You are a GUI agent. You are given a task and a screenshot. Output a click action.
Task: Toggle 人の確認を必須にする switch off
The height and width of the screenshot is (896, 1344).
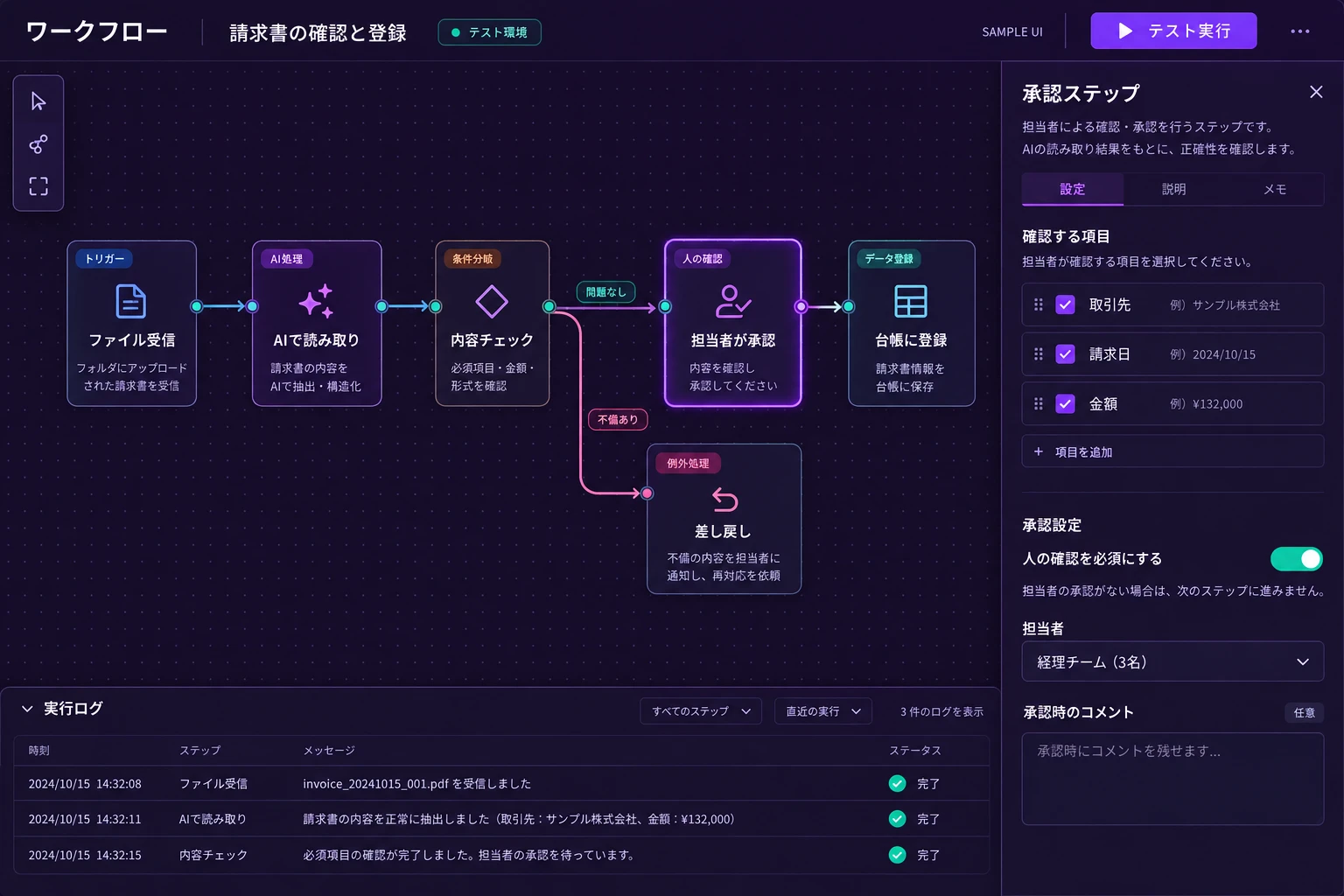tap(1297, 558)
